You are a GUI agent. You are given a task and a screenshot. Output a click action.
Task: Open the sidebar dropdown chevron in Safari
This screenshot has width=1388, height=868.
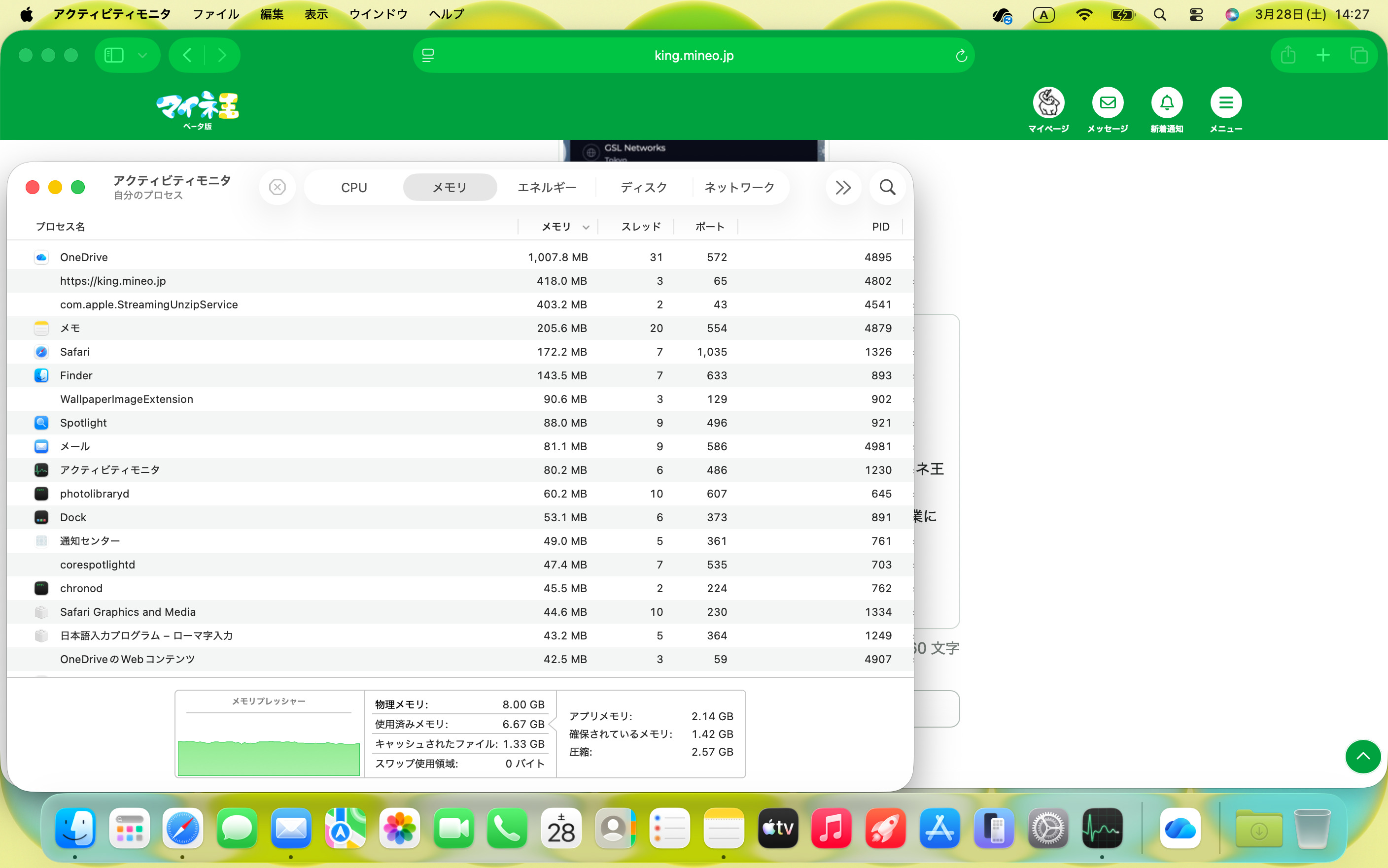(x=142, y=55)
